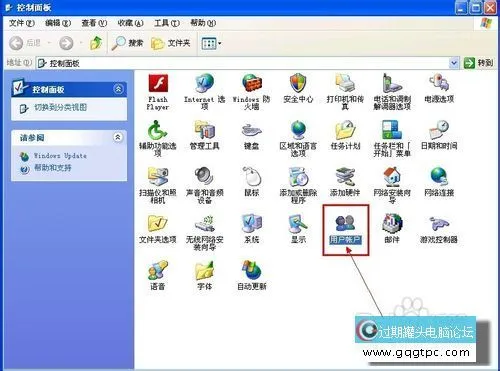
Task: Click the forward arrow toolbar button
Action: 66,43
